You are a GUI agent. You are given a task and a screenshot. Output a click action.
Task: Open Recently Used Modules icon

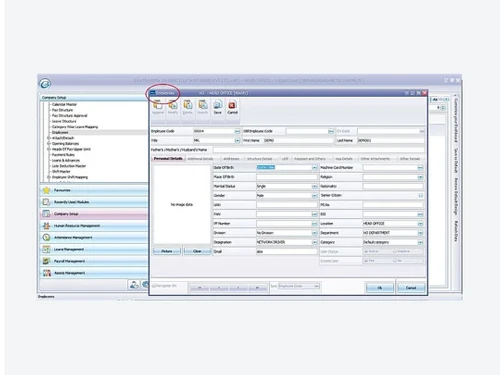46,202
